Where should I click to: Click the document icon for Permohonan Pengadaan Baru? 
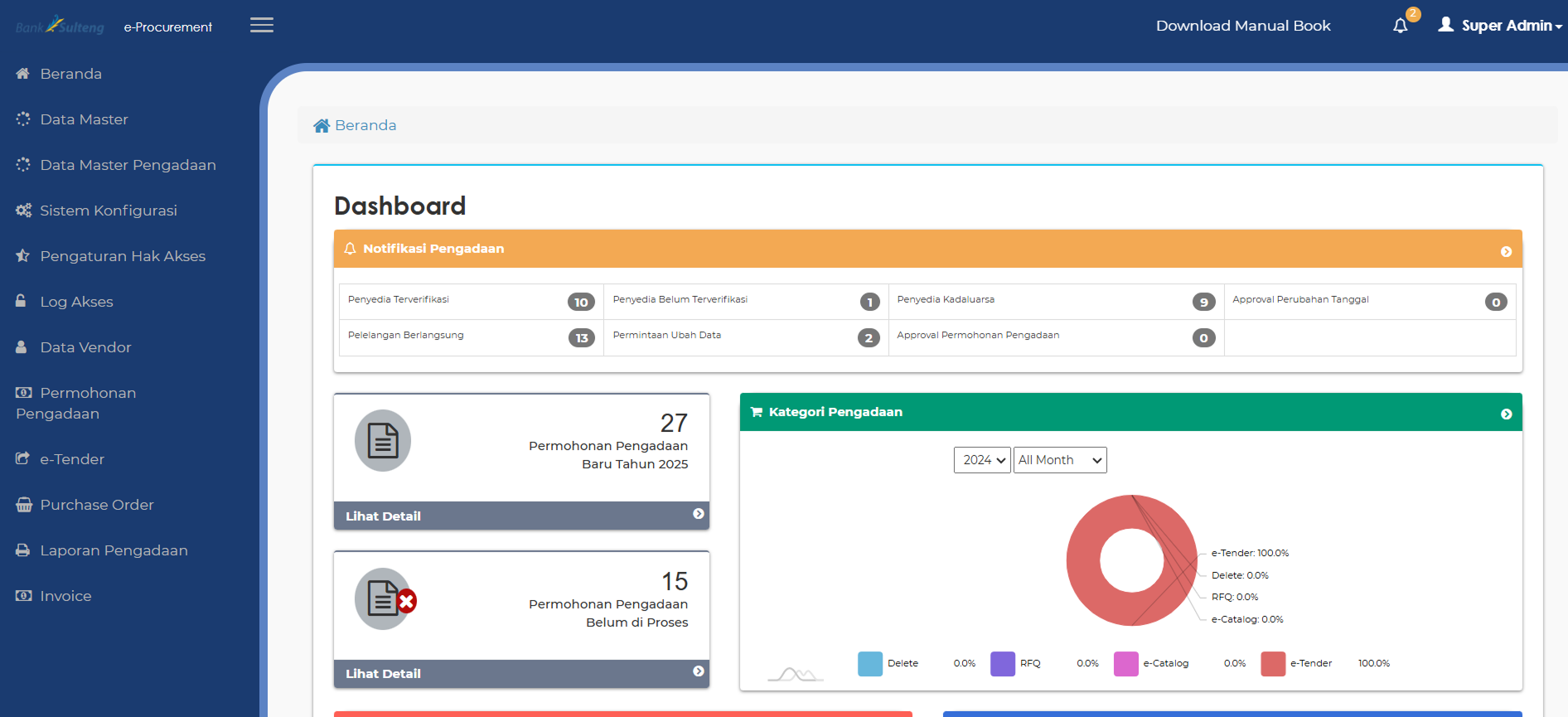[x=383, y=441]
